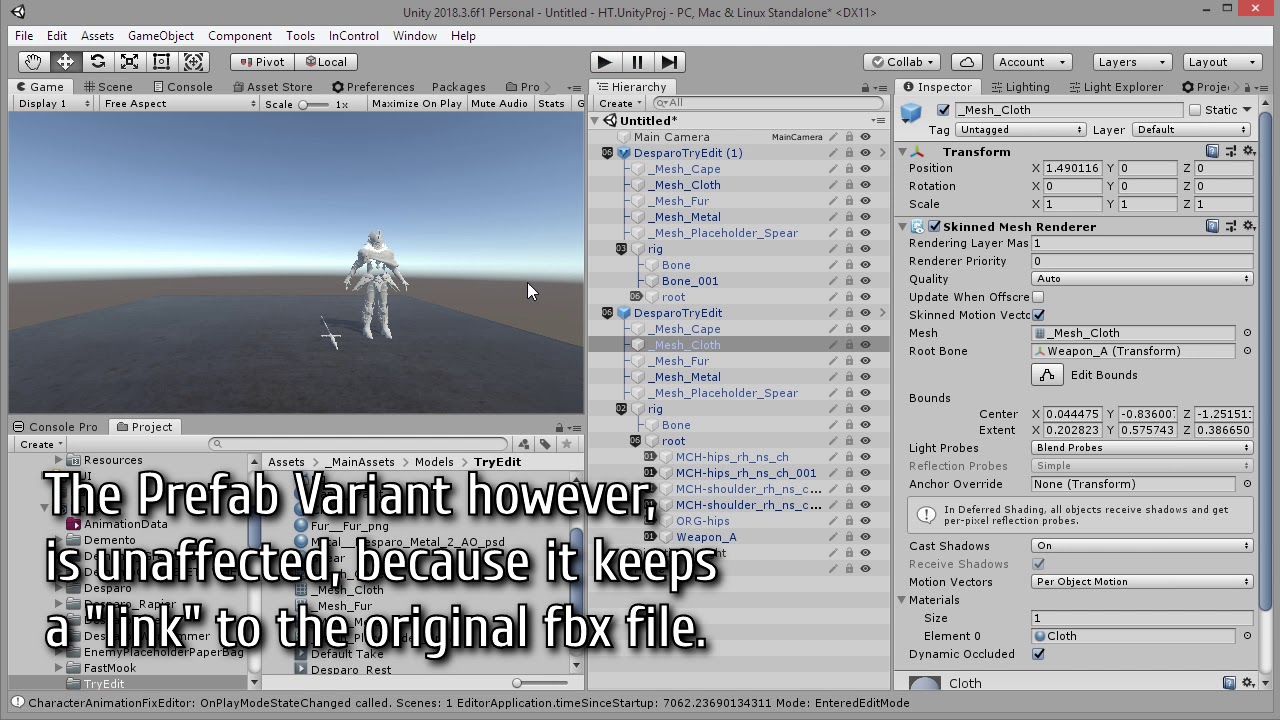1280x720 pixels.
Task: Select the Rect transform tool
Action: 161,62
